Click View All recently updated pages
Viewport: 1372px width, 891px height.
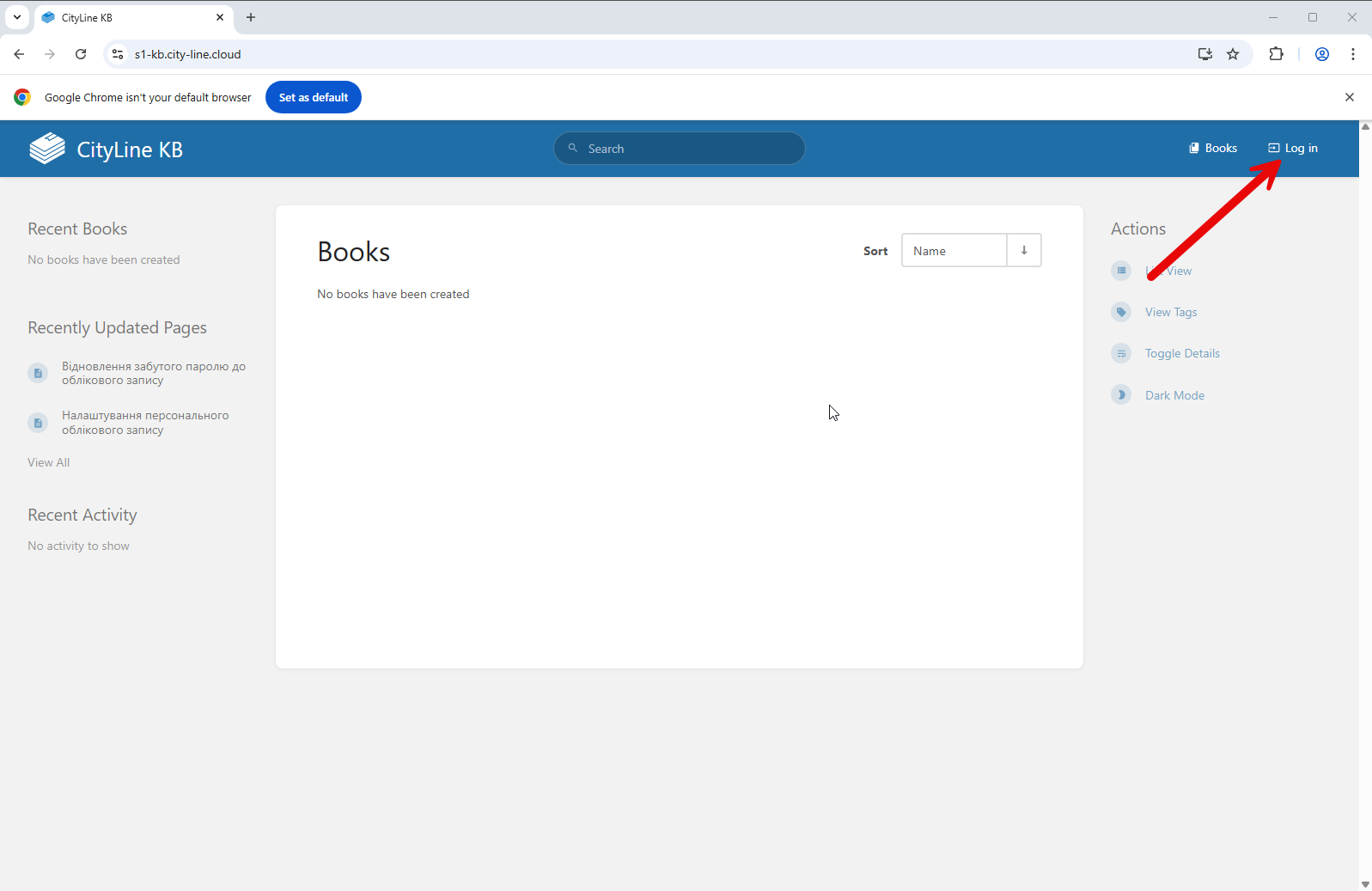click(x=48, y=462)
